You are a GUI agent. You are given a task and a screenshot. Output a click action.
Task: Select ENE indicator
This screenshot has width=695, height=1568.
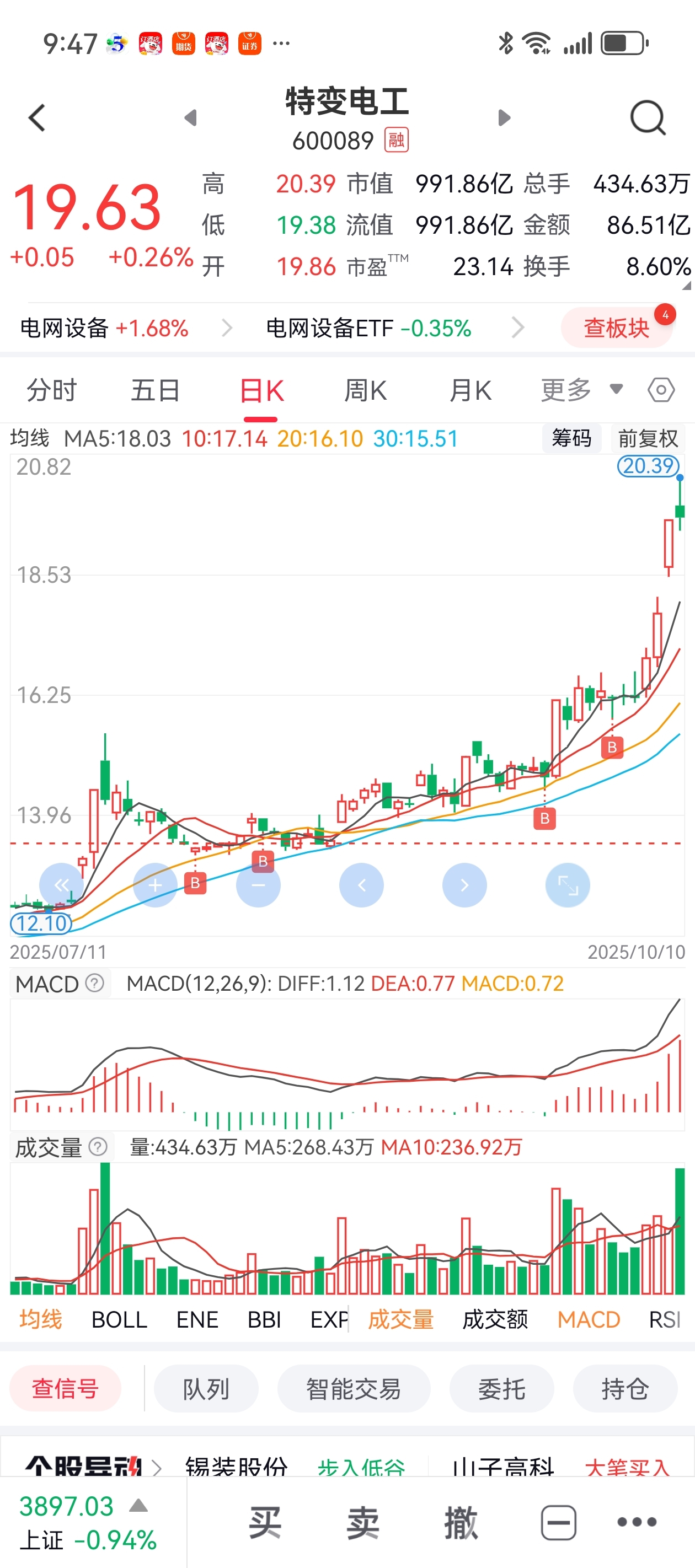(197, 1320)
